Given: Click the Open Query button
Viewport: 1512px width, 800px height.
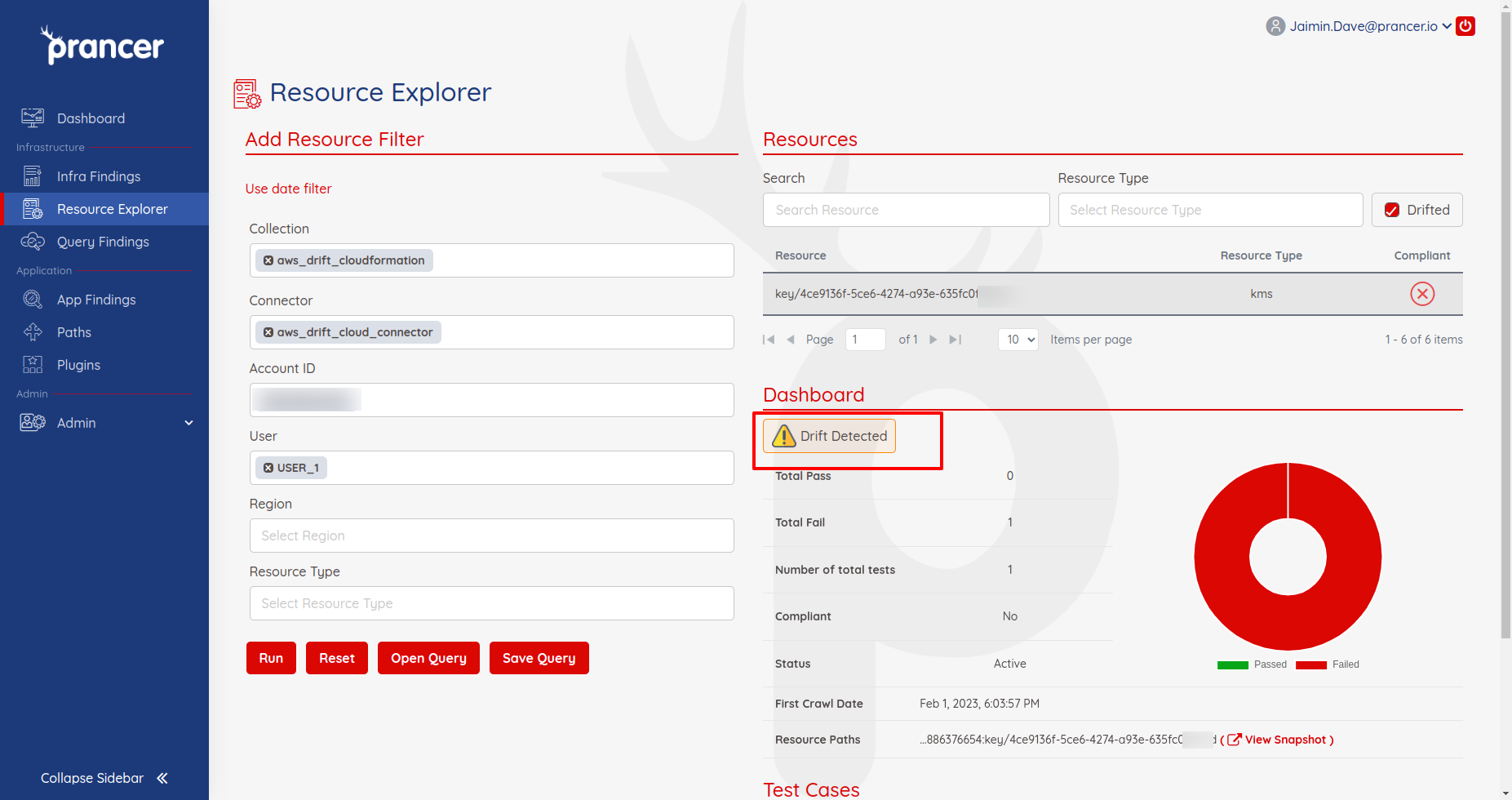Looking at the screenshot, I should [x=428, y=658].
